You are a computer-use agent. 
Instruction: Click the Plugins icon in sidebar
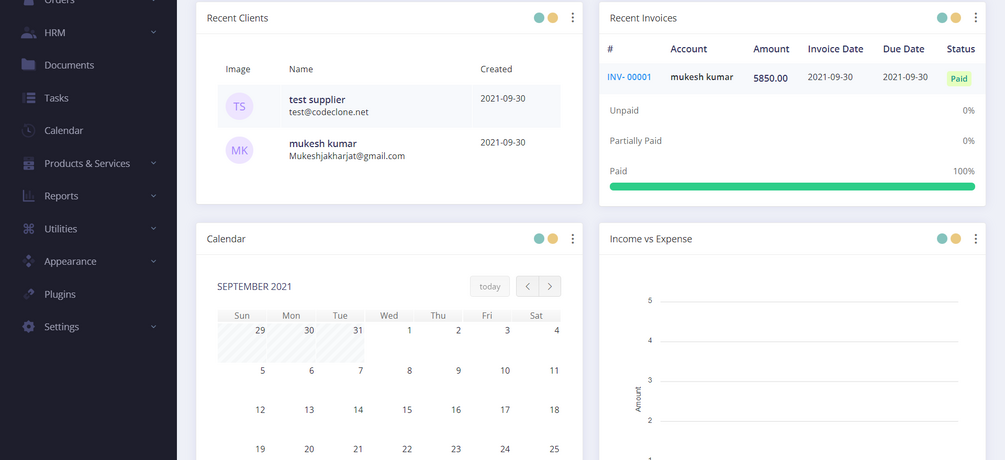pos(28,294)
